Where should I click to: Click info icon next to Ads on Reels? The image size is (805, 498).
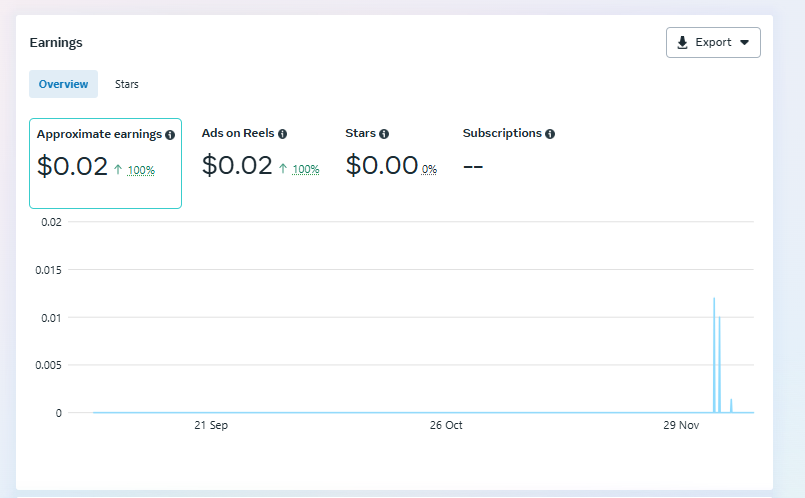pos(283,134)
